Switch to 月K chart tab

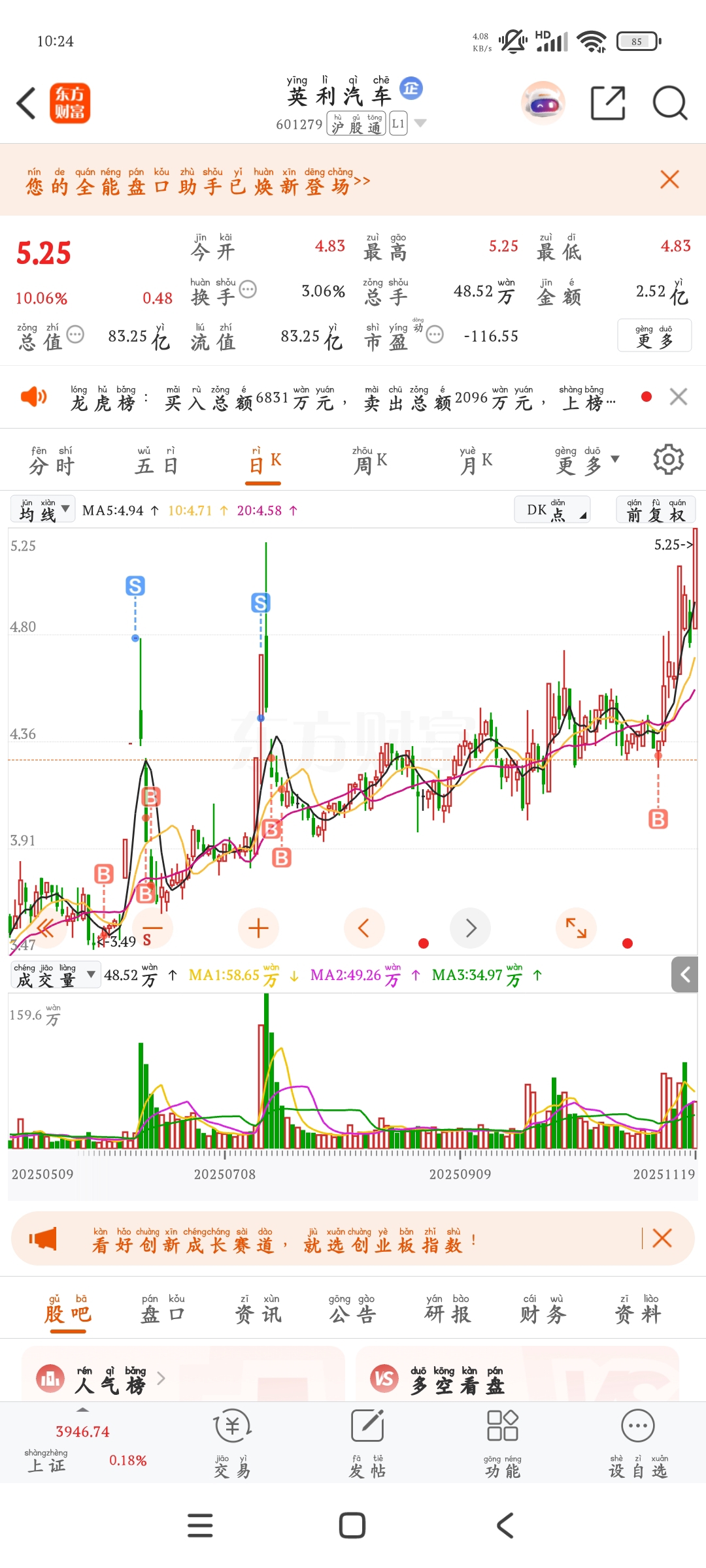pyautogui.click(x=476, y=461)
